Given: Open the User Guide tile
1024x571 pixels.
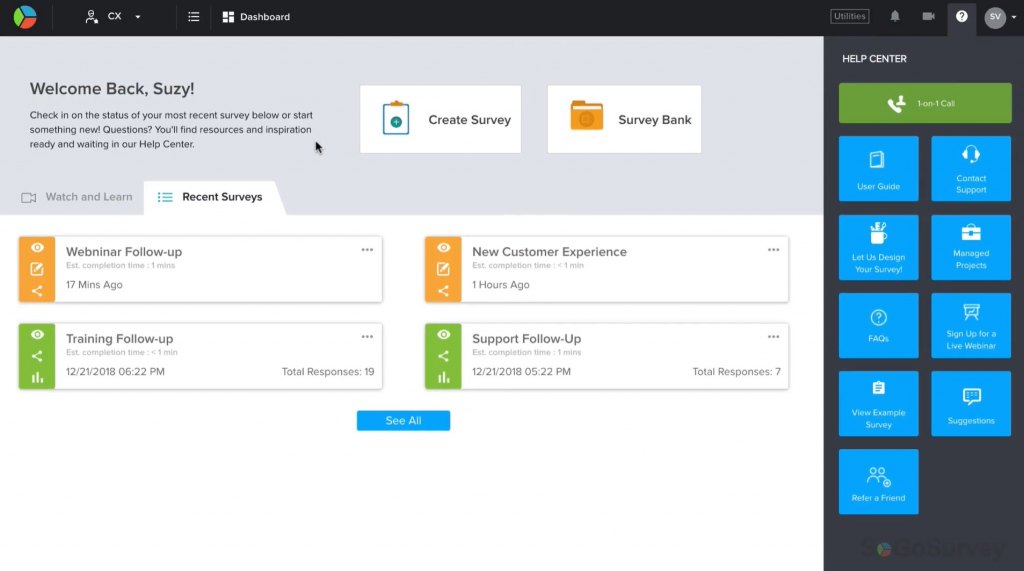Looking at the screenshot, I should (878, 169).
